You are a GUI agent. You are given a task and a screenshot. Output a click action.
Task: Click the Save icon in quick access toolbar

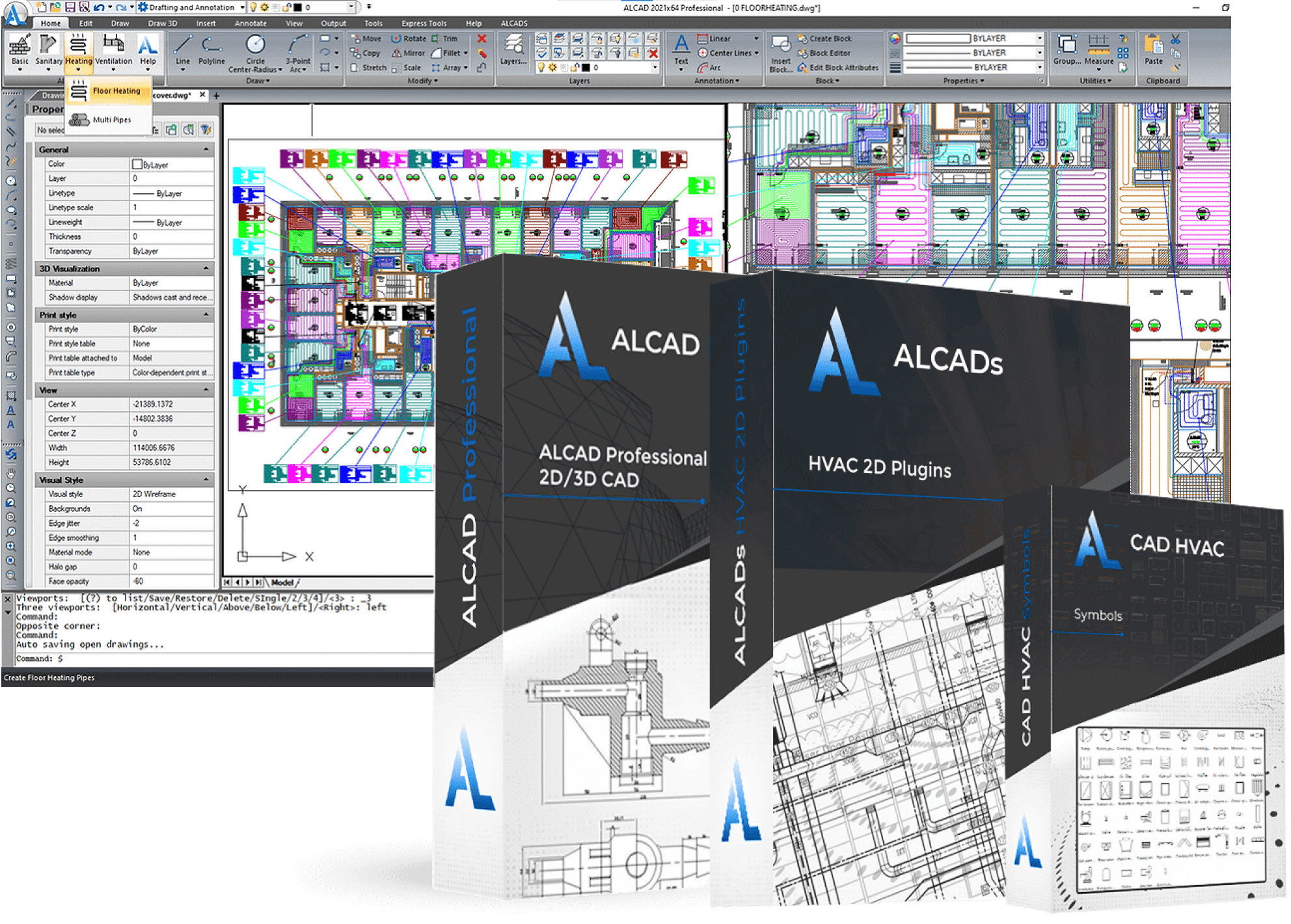pos(70,7)
